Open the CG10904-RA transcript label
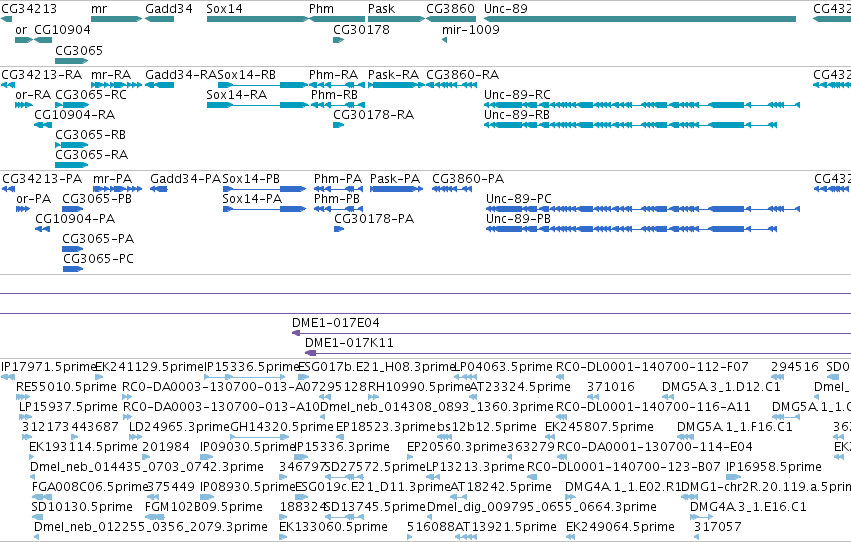The image size is (851, 542). pyautogui.click(x=75, y=114)
